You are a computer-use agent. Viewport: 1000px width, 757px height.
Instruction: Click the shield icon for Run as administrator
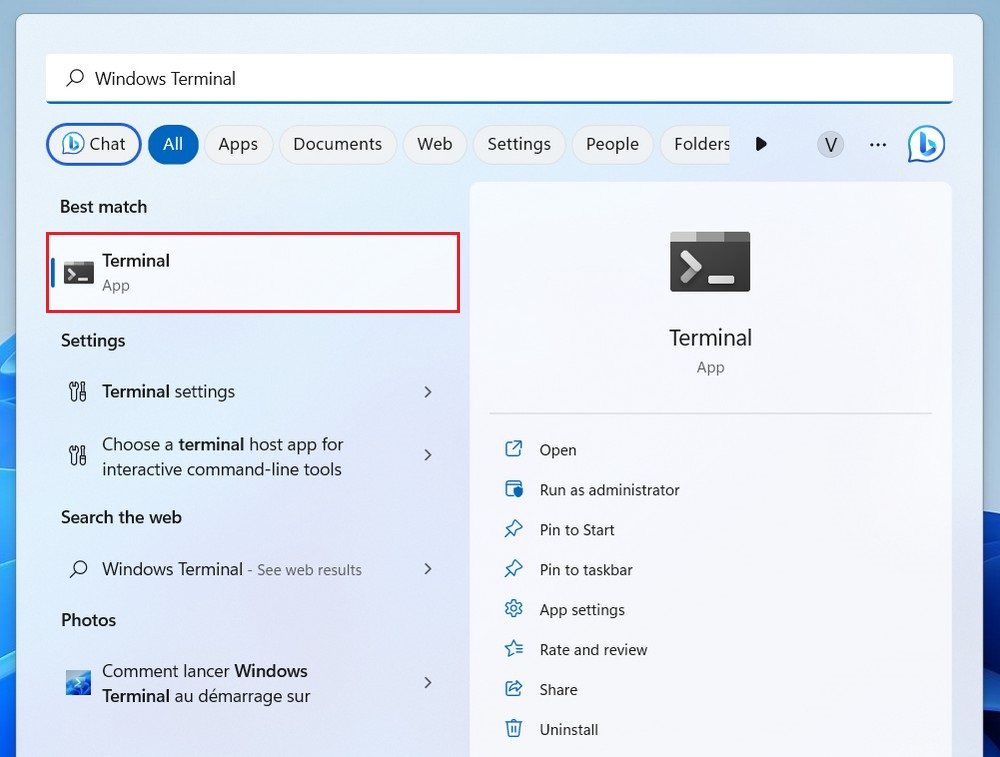[x=513, y=489]
